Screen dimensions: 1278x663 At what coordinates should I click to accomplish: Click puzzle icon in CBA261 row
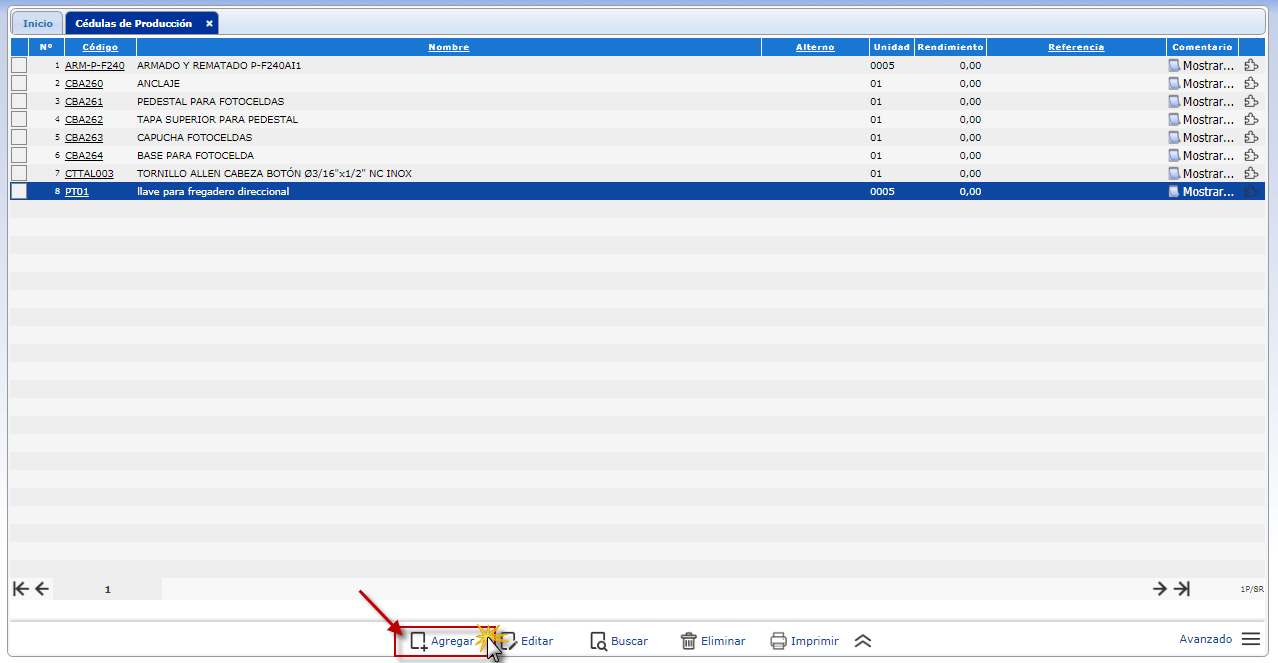coord(1251,101)
